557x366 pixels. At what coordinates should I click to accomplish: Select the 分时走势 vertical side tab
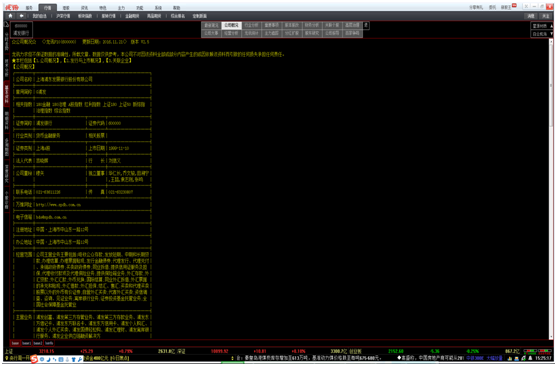click(6, 42)
